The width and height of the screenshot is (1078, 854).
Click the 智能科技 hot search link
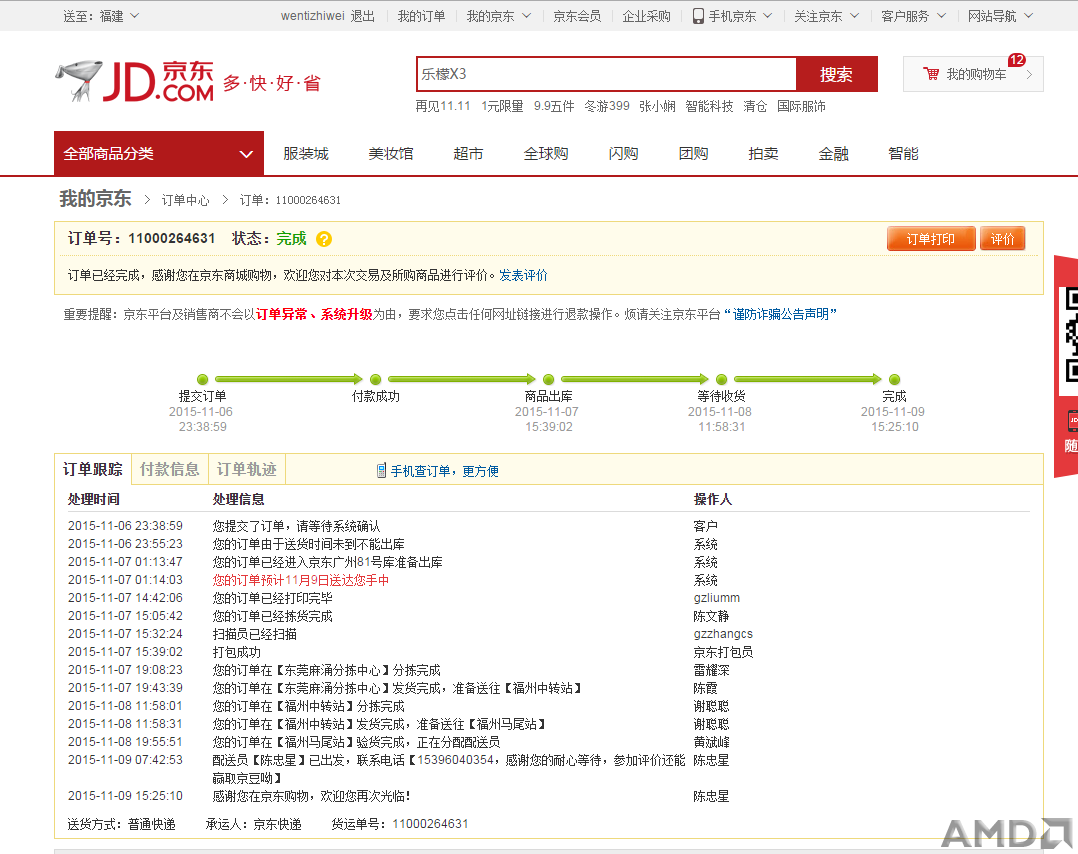pyautogui.click(x=709, y=106)
